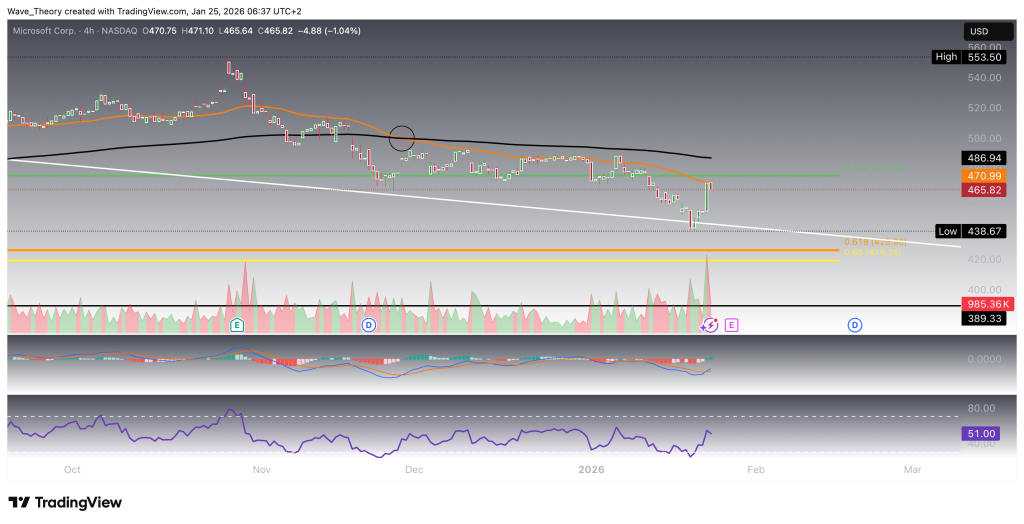Image resolution: width=1024 pixels, height=524 pixels.
Task: Click the black circle crossover annotation
Action: [x=402, y=138]
